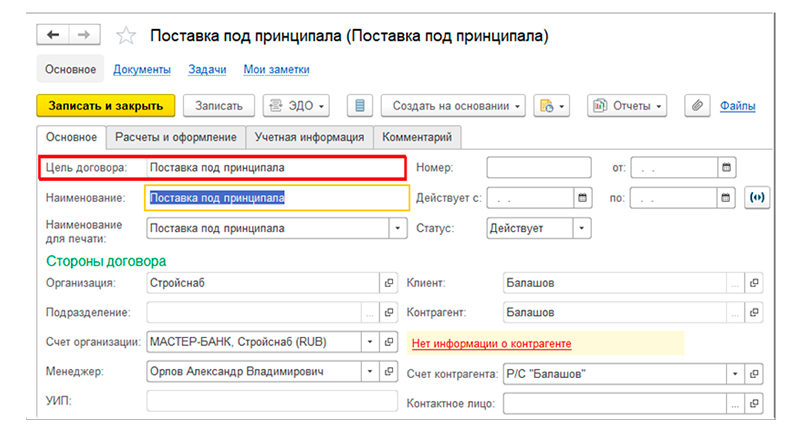The image size is (805, 432).
Task: Click the Записать button
Action: point(219,106)
